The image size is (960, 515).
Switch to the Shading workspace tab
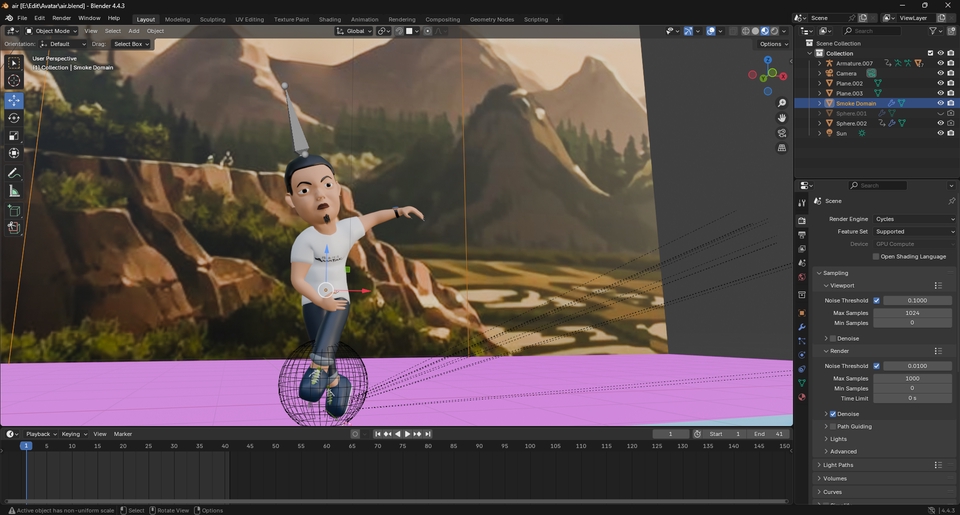[329, 19]
